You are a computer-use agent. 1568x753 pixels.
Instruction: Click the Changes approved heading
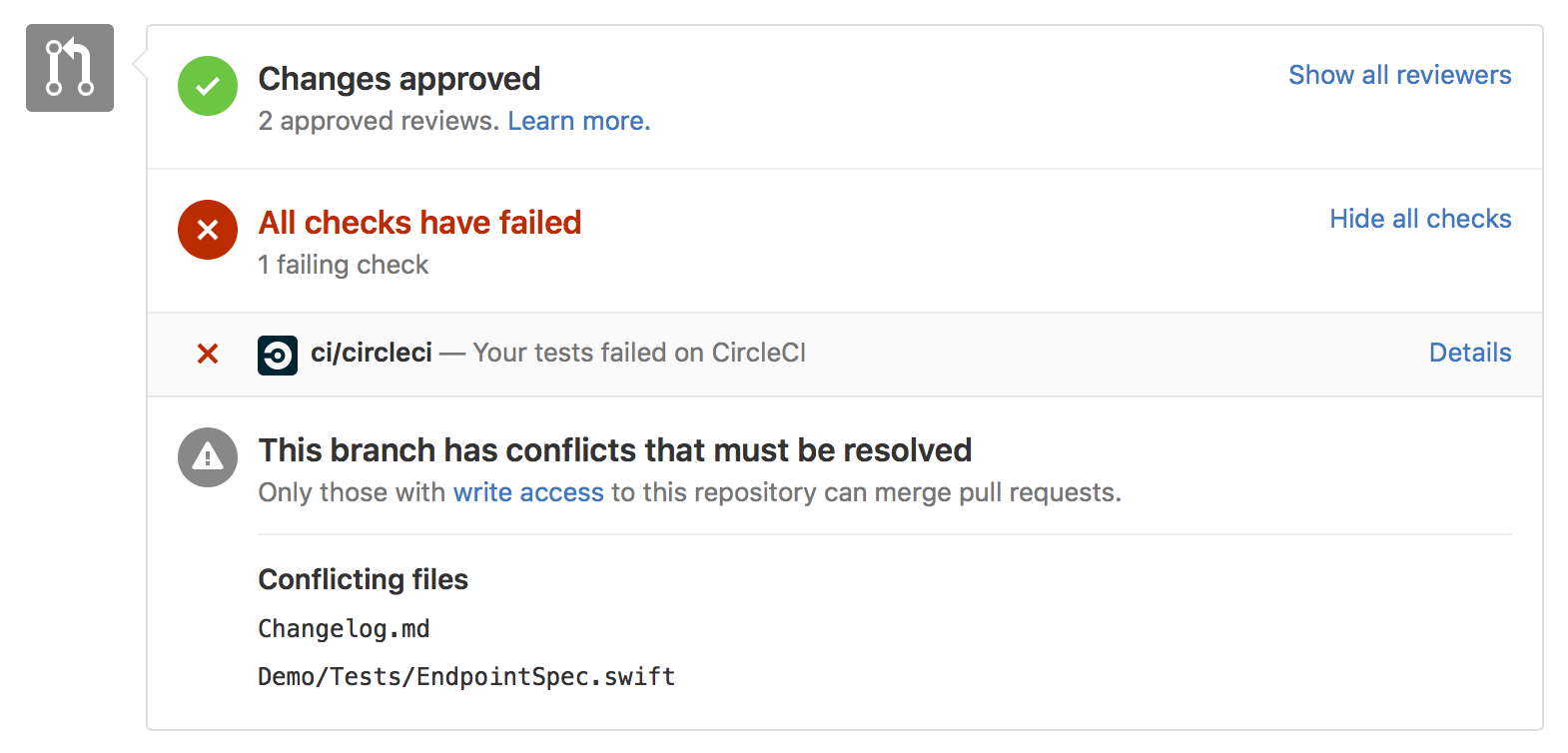pyautogui.click(x=399, y=79)
